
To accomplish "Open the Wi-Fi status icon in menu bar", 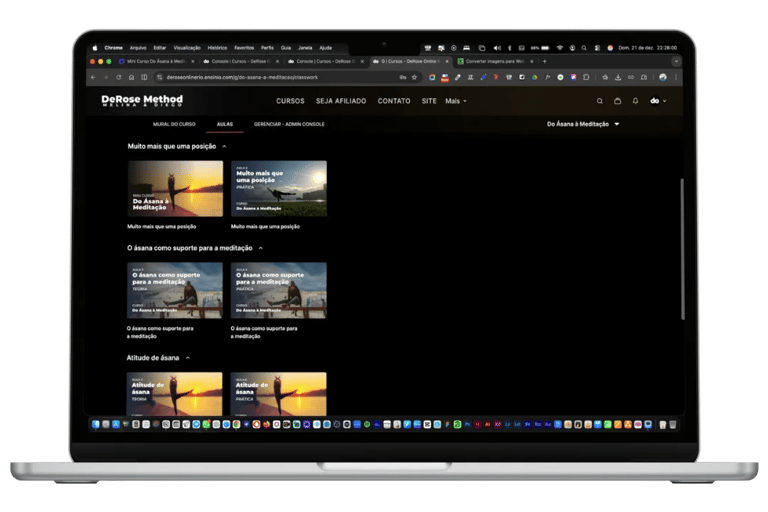I will [x=560, y=48].
